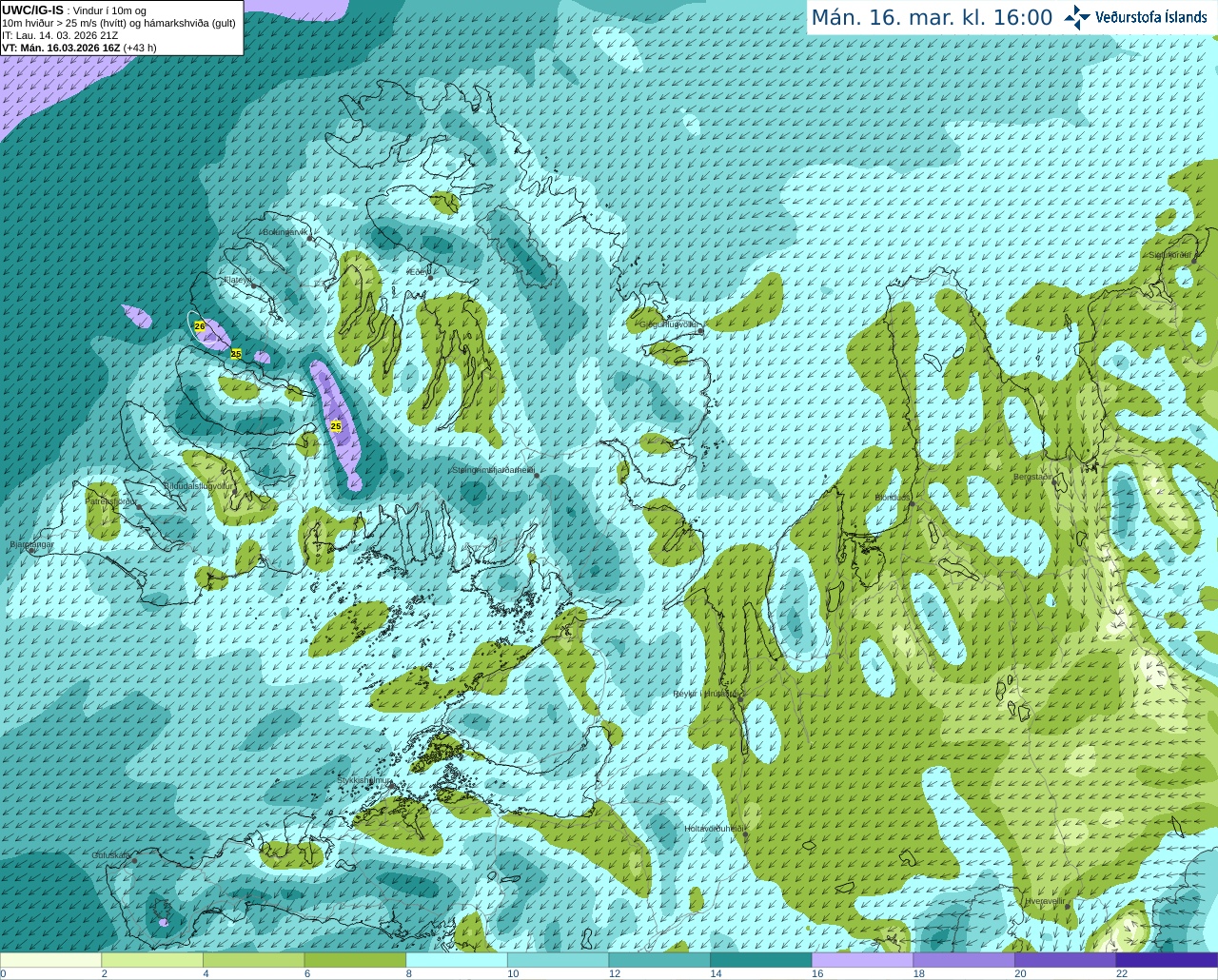This screenshot has width=1218, height=980.
Task: Click the Bolungarvík station dot
Action: 310,238
